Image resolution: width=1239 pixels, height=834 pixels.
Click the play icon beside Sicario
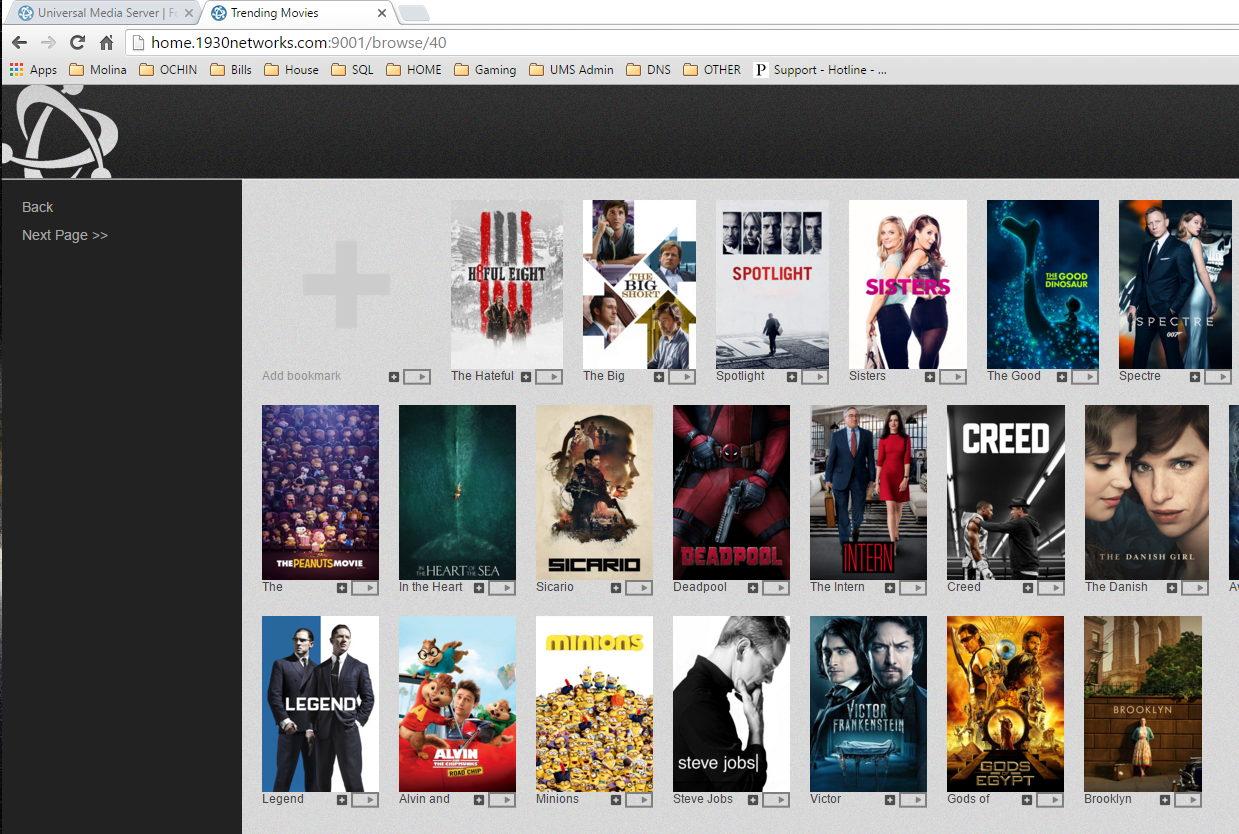pos(639,588)
